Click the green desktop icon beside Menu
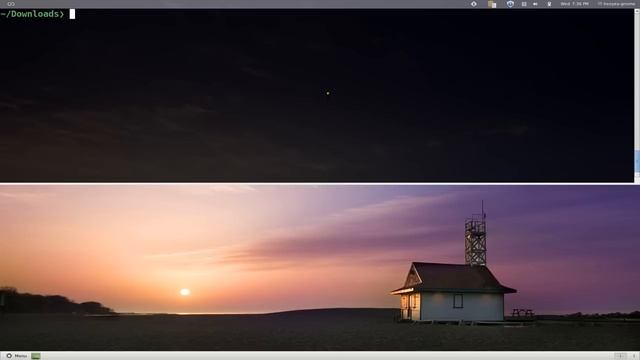Screen dimensions: 640x360 coord(36,356)
